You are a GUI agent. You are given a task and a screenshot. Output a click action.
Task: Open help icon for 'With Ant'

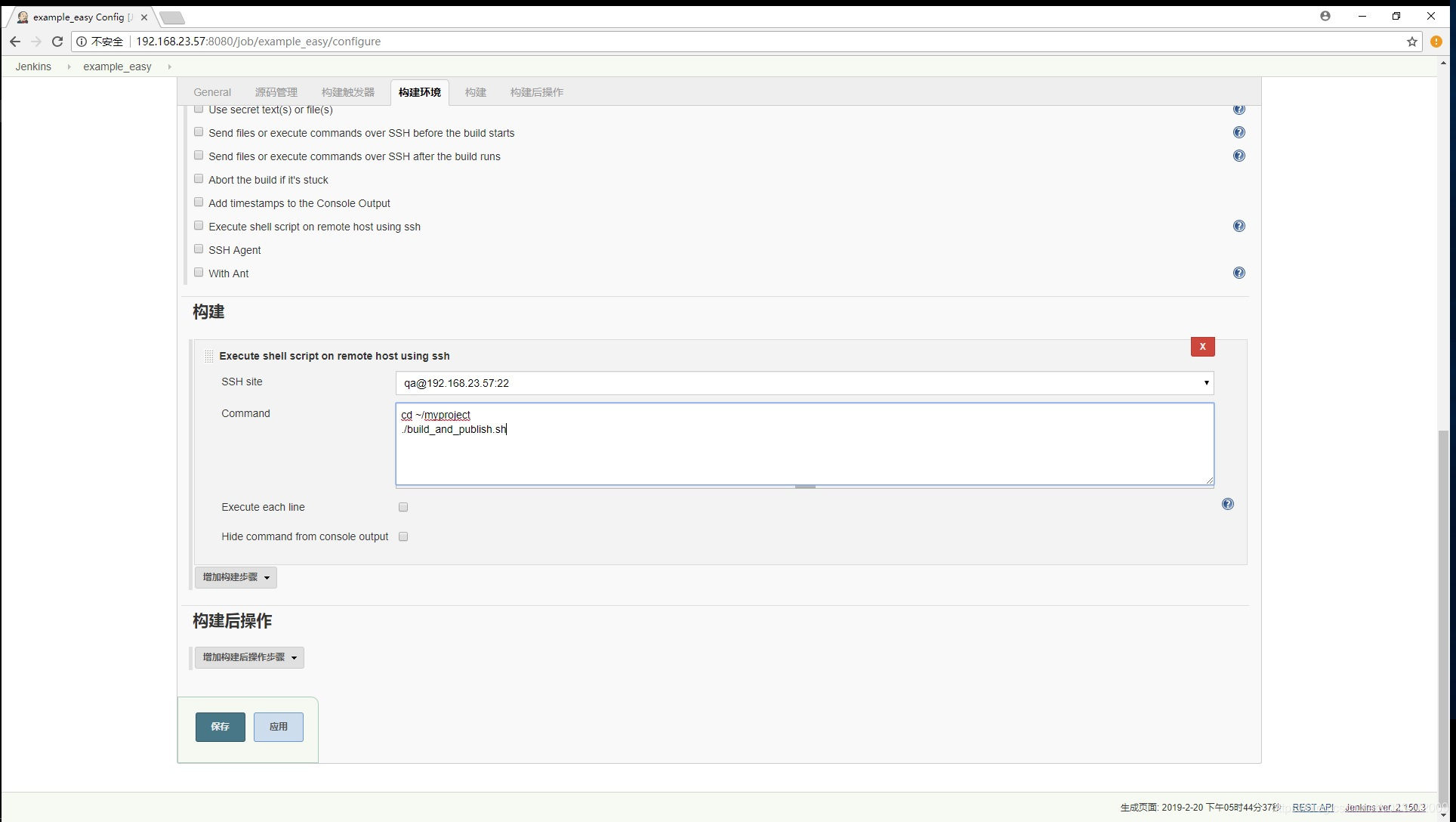(1239, 273)
